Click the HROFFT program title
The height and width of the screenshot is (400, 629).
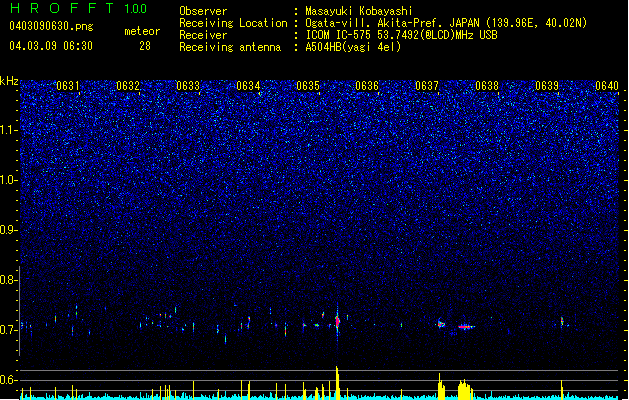pos(62,8)
